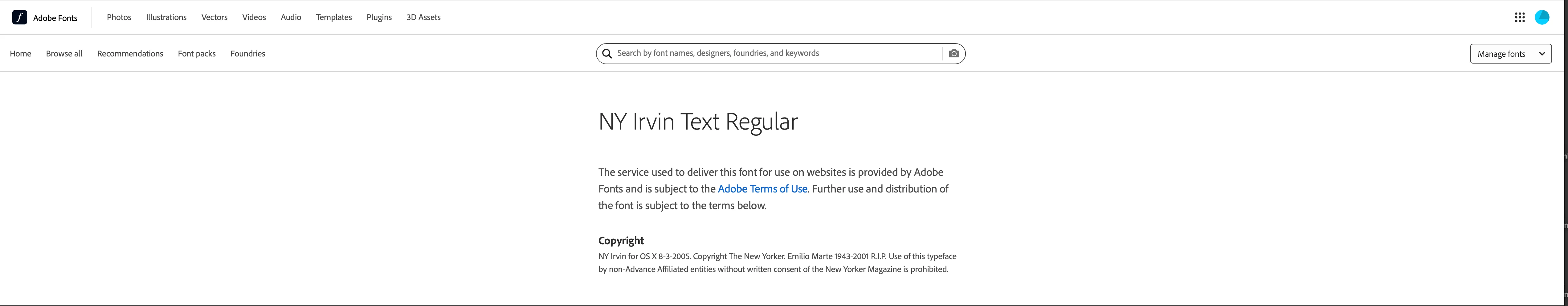Open the Foundries tab

pos(248,54)
